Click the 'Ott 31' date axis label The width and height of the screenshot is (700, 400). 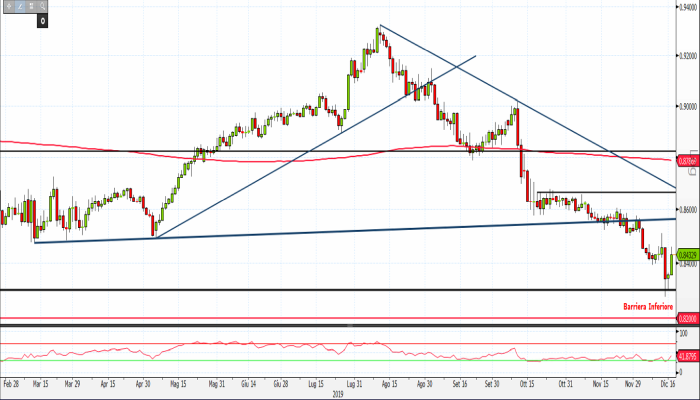click(566, 384)
